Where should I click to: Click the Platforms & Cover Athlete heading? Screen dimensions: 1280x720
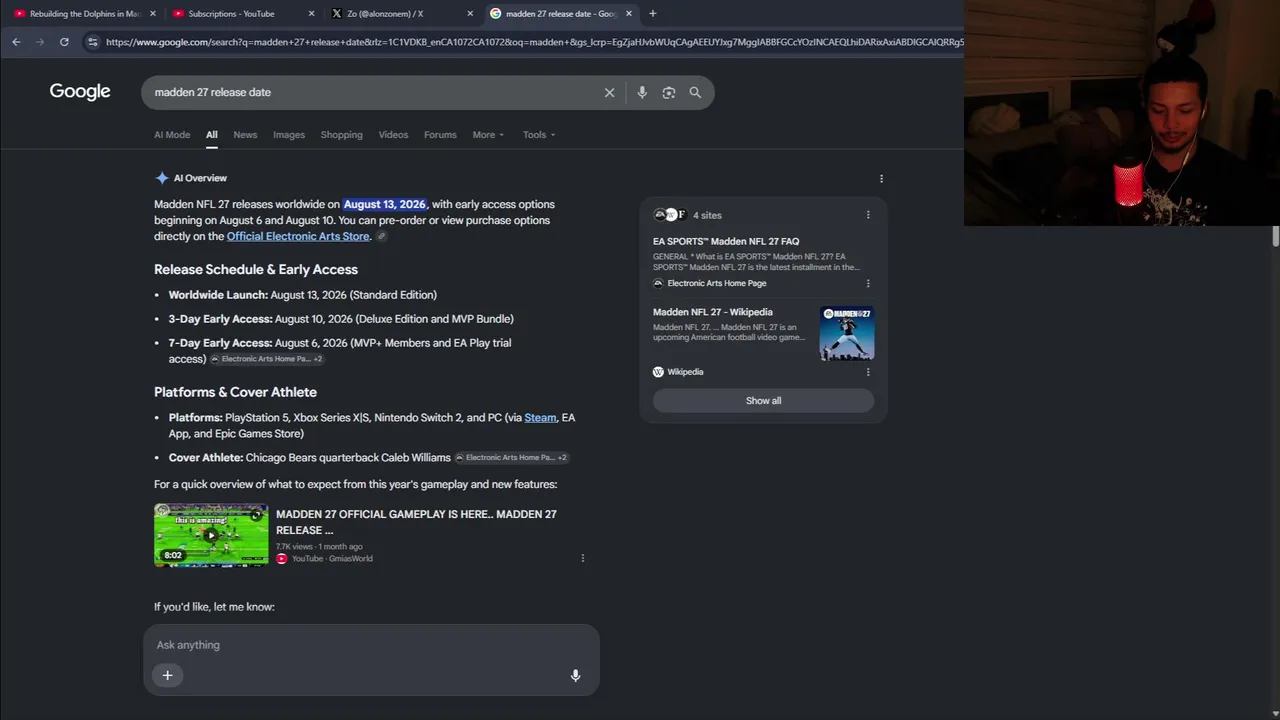coord(235,392)
